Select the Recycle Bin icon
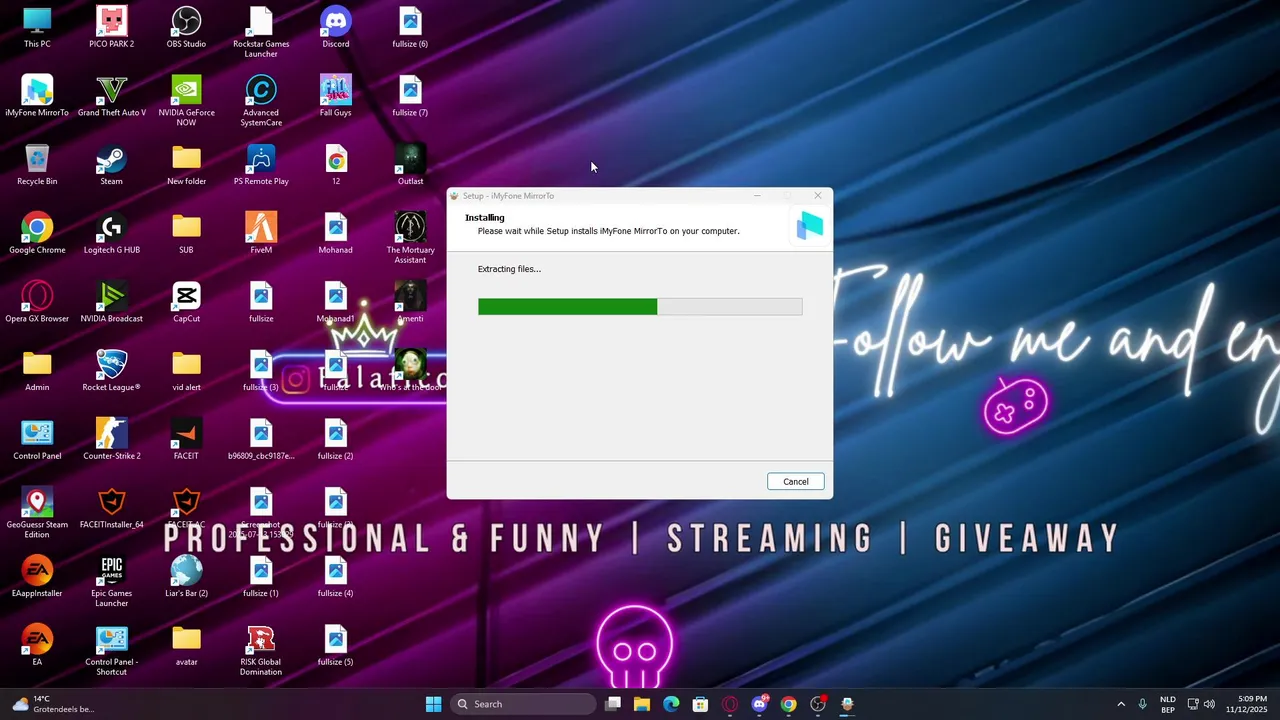This screenshot has width=1280, height=720. pyautogui.click(x=37, y=166)
